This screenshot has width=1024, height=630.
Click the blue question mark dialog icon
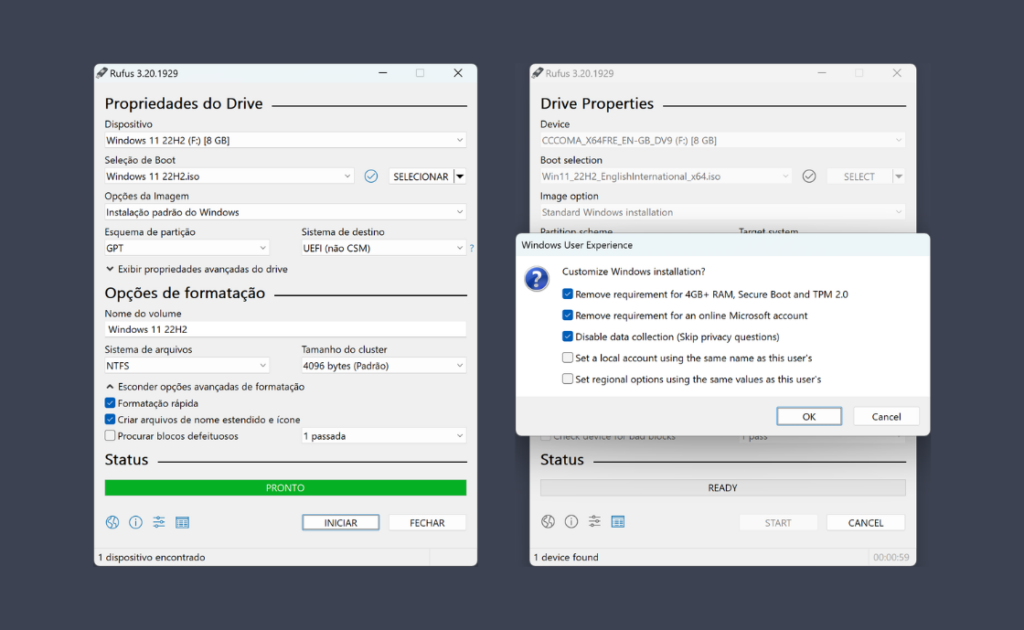point(537,279)
